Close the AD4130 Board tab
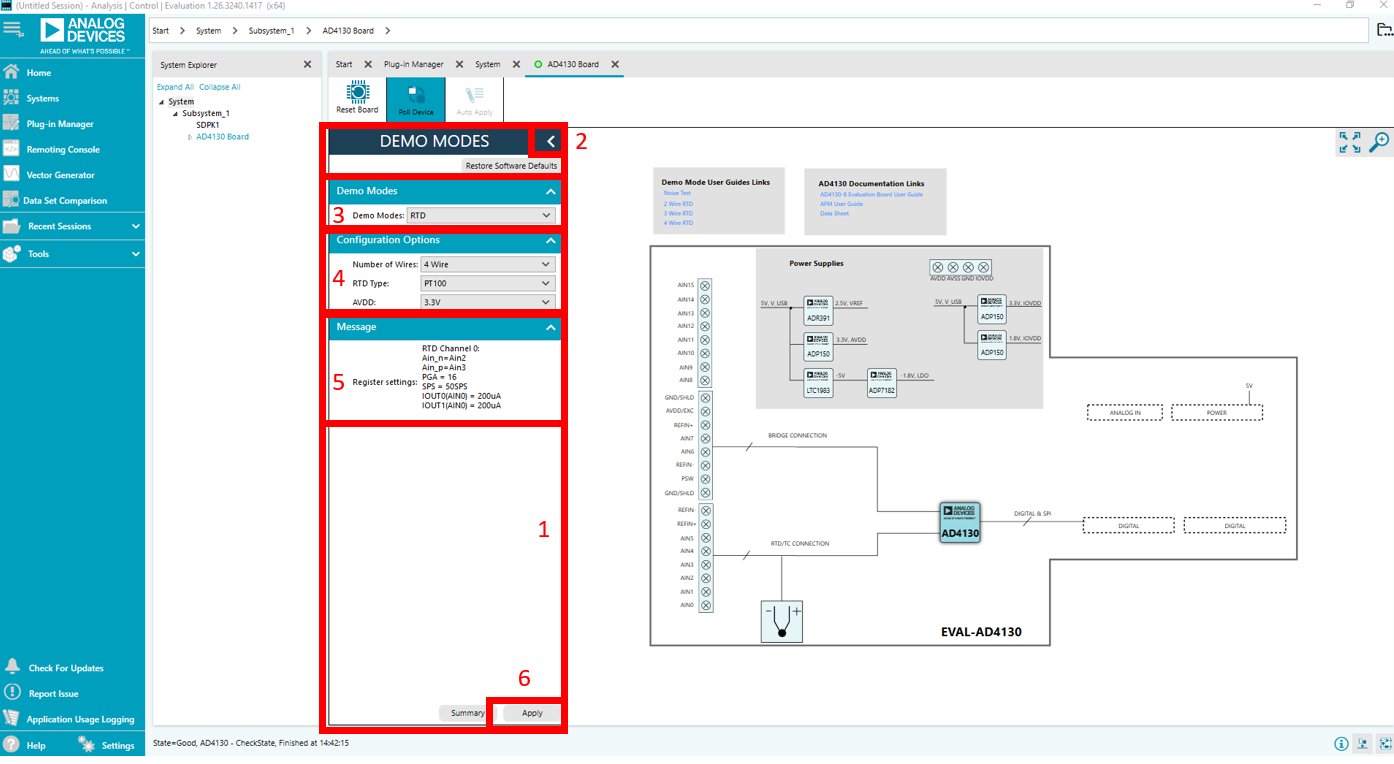 tap(615, 64)
